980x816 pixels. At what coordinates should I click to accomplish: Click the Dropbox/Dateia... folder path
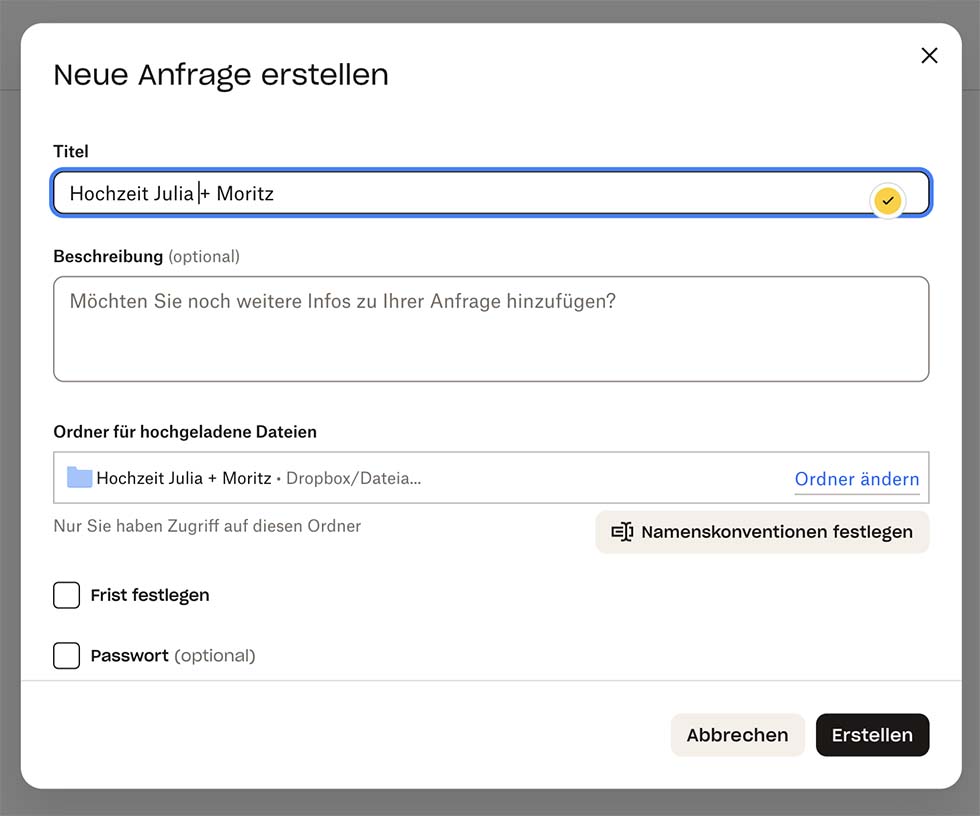click(353, 479)
